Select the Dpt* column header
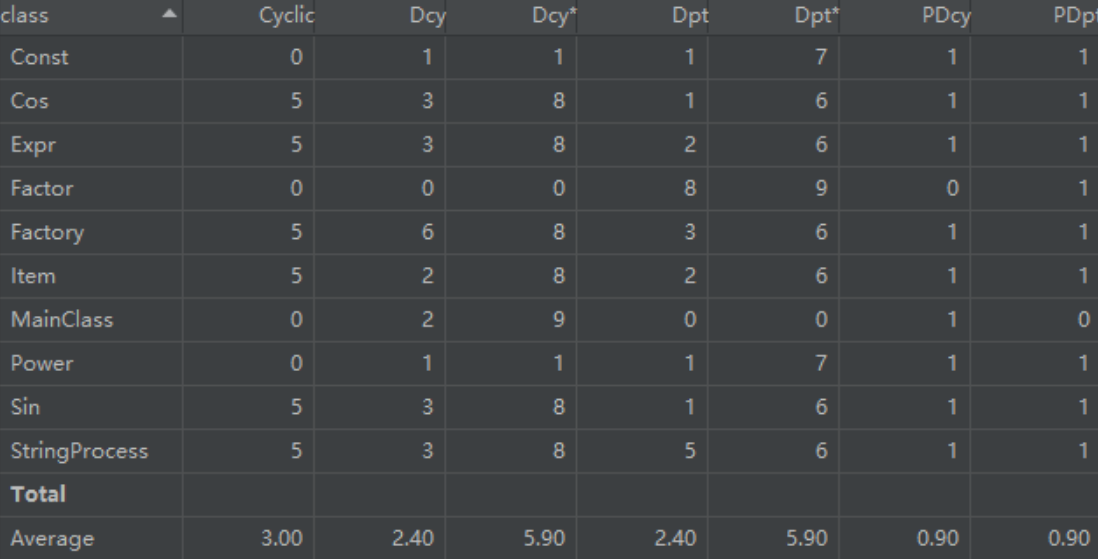 point(821,16)
